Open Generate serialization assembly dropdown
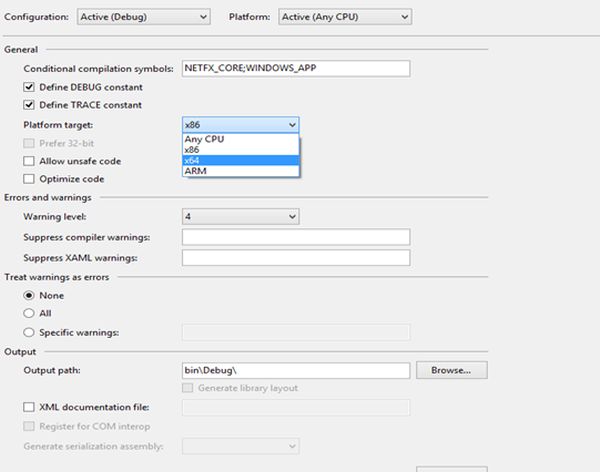The width and height of the screenshot is (600, 472). click(241, 446)
